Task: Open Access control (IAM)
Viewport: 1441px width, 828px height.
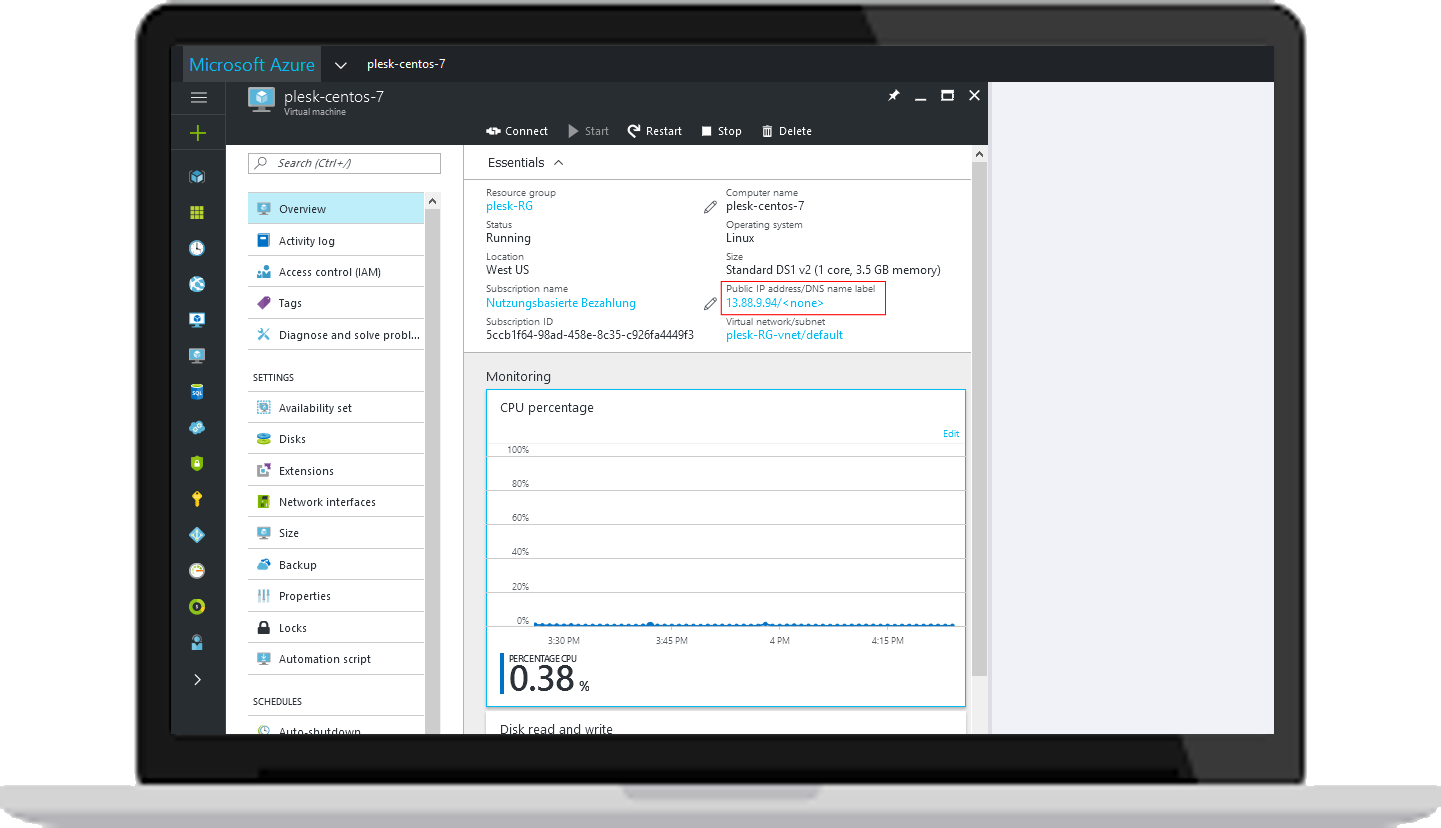Action: (336, 272)
